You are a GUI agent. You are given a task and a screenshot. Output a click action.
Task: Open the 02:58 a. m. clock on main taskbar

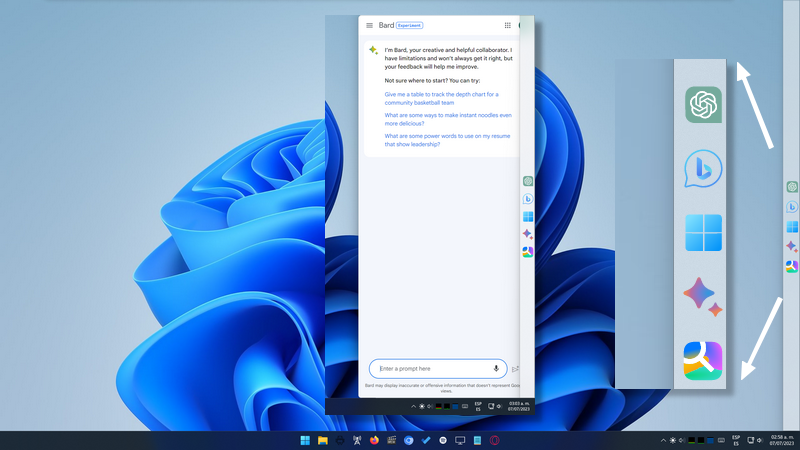tap(782, 440)
